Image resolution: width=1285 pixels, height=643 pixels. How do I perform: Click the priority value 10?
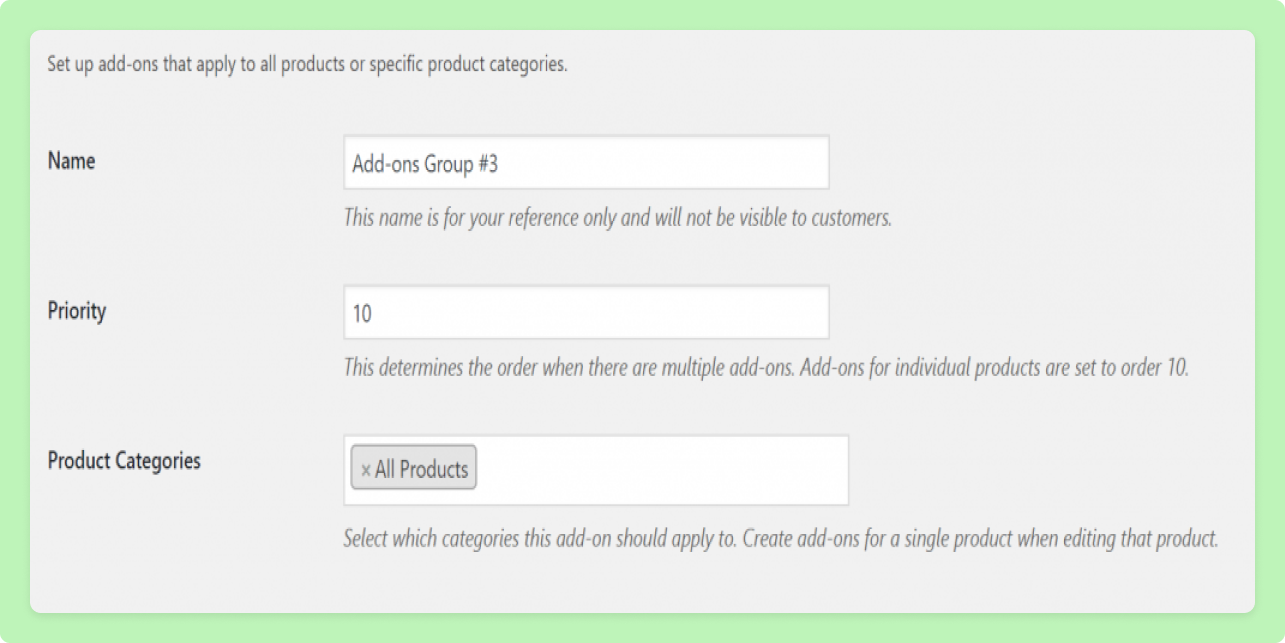tap(359, 311)
